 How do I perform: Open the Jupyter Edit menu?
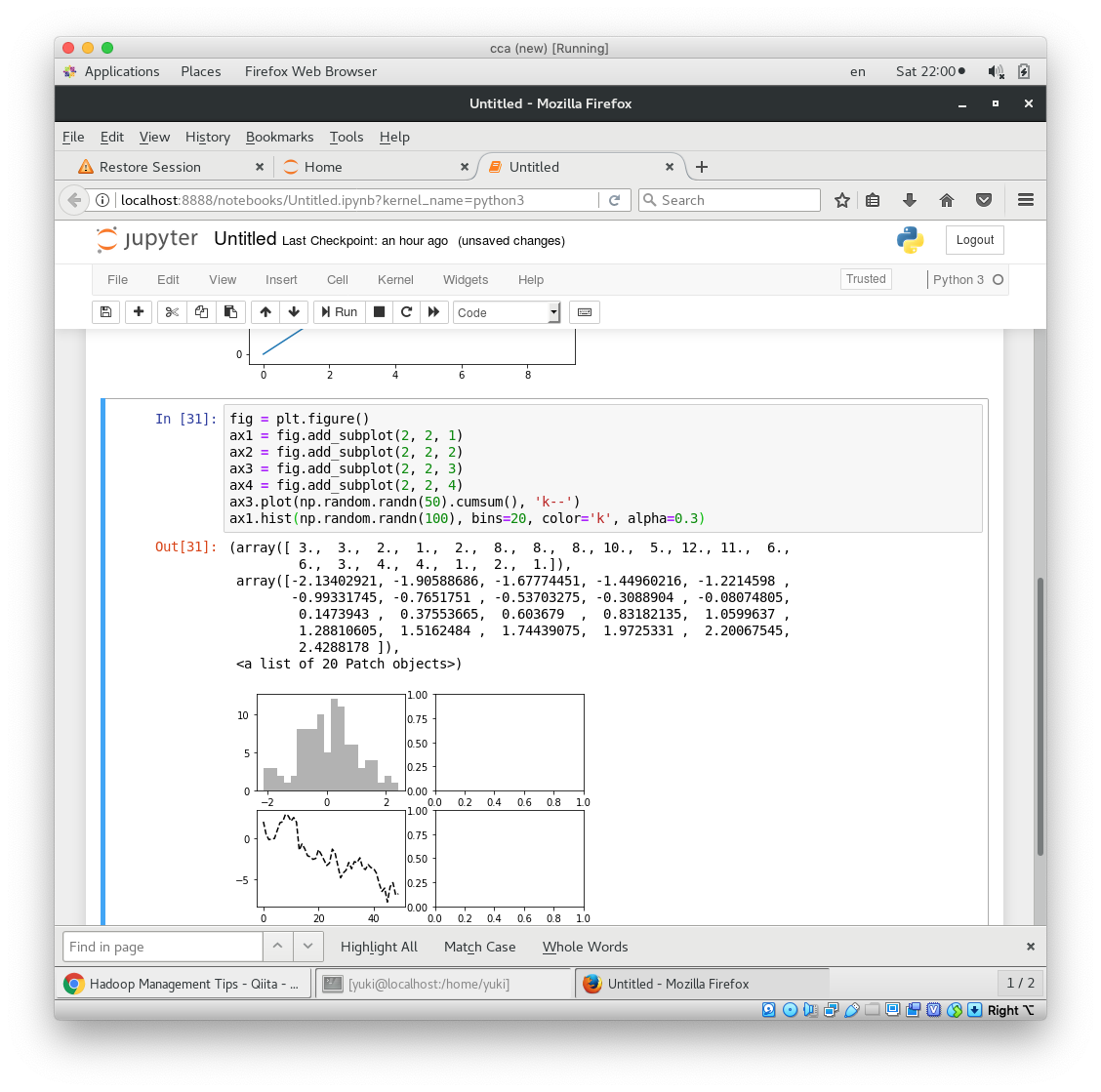click(168, 279)
